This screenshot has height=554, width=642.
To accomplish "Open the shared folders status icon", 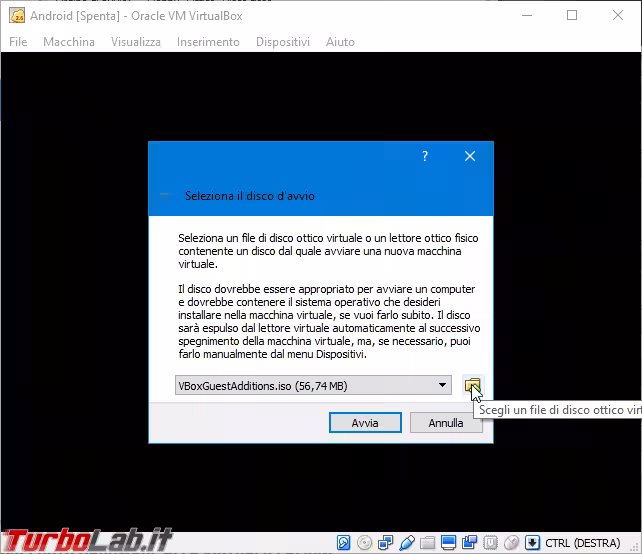I will click(x=427, y=543).
